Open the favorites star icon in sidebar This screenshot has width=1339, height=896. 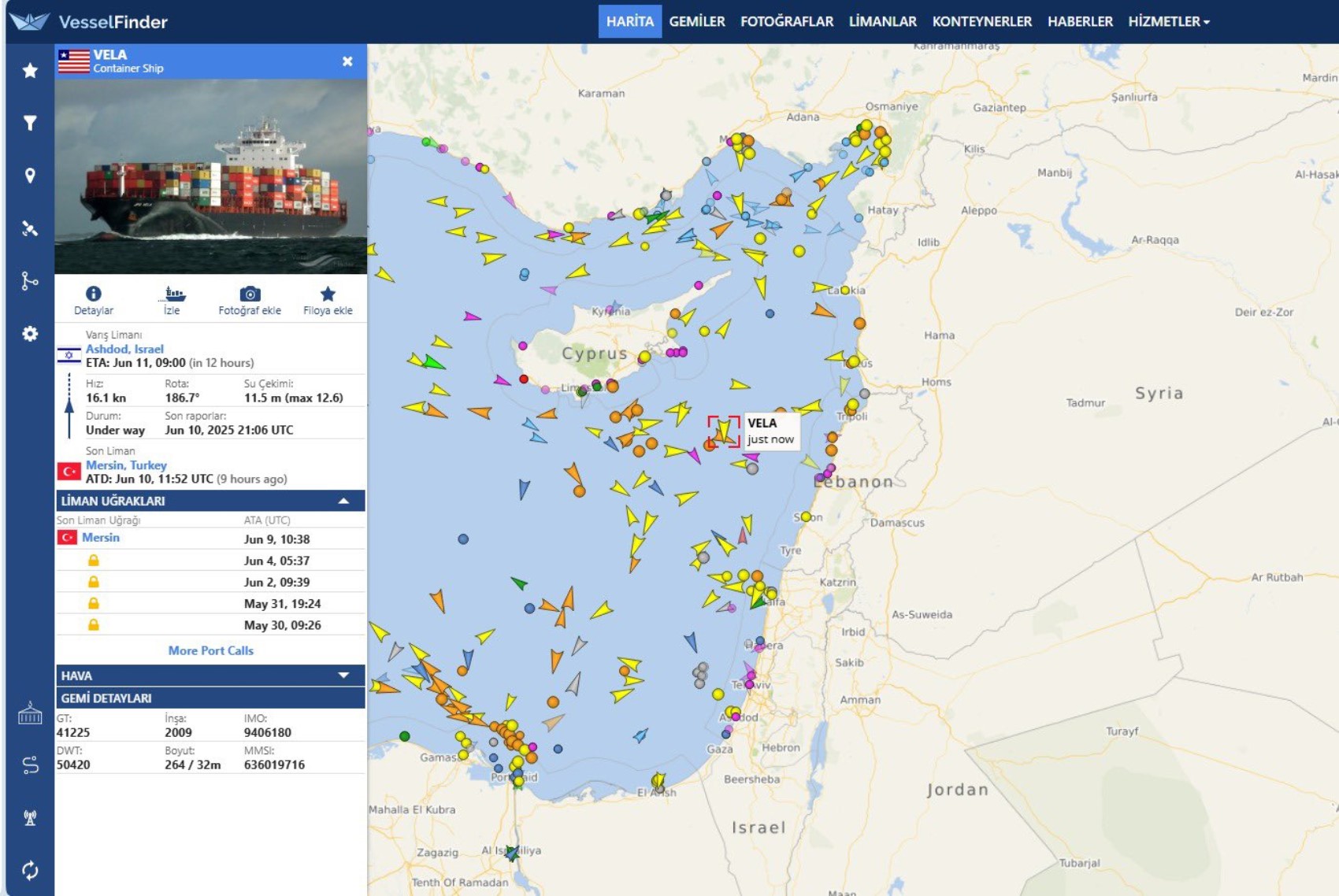30,71
